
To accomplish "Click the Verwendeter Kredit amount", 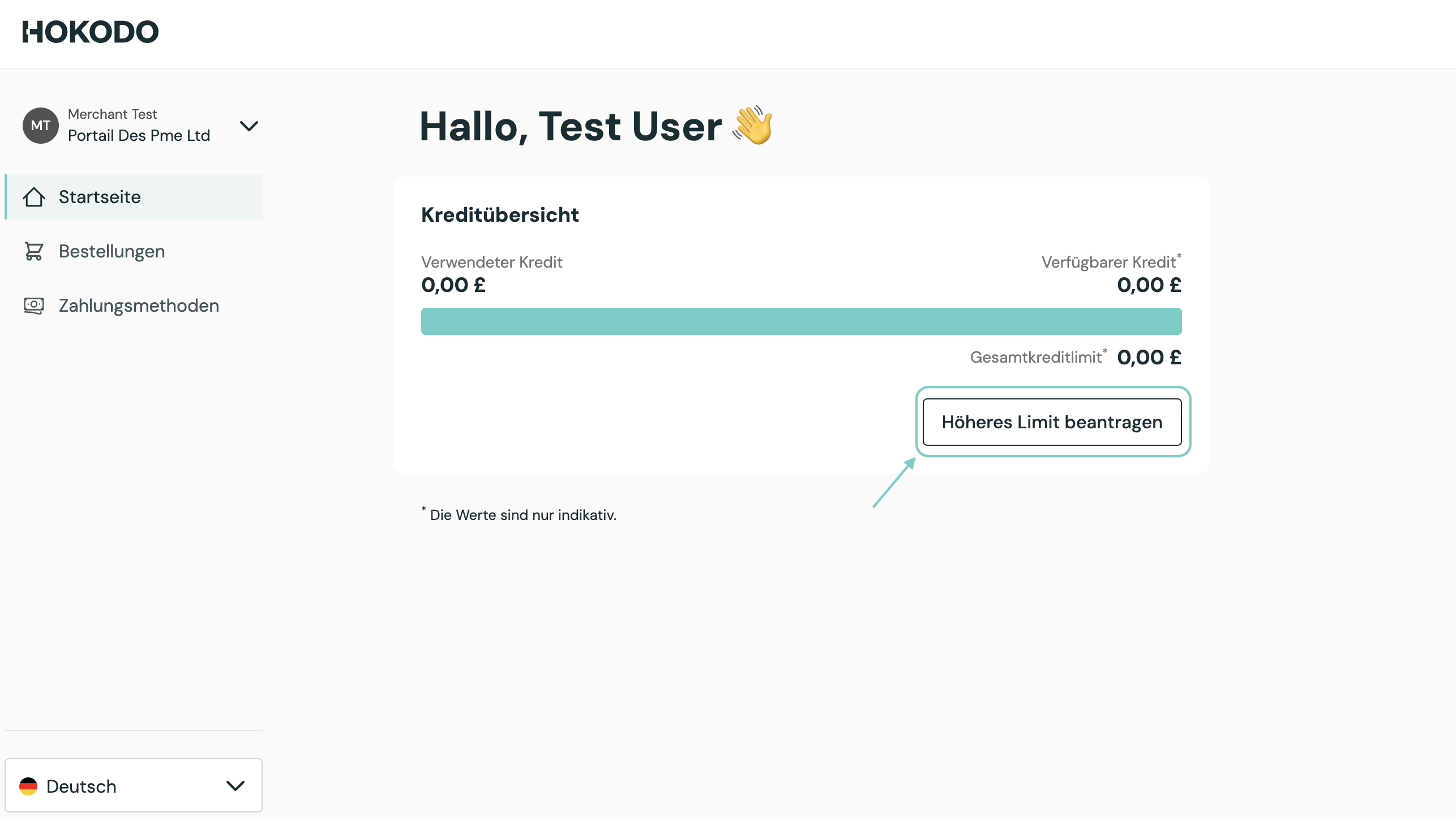I will 453,285.
